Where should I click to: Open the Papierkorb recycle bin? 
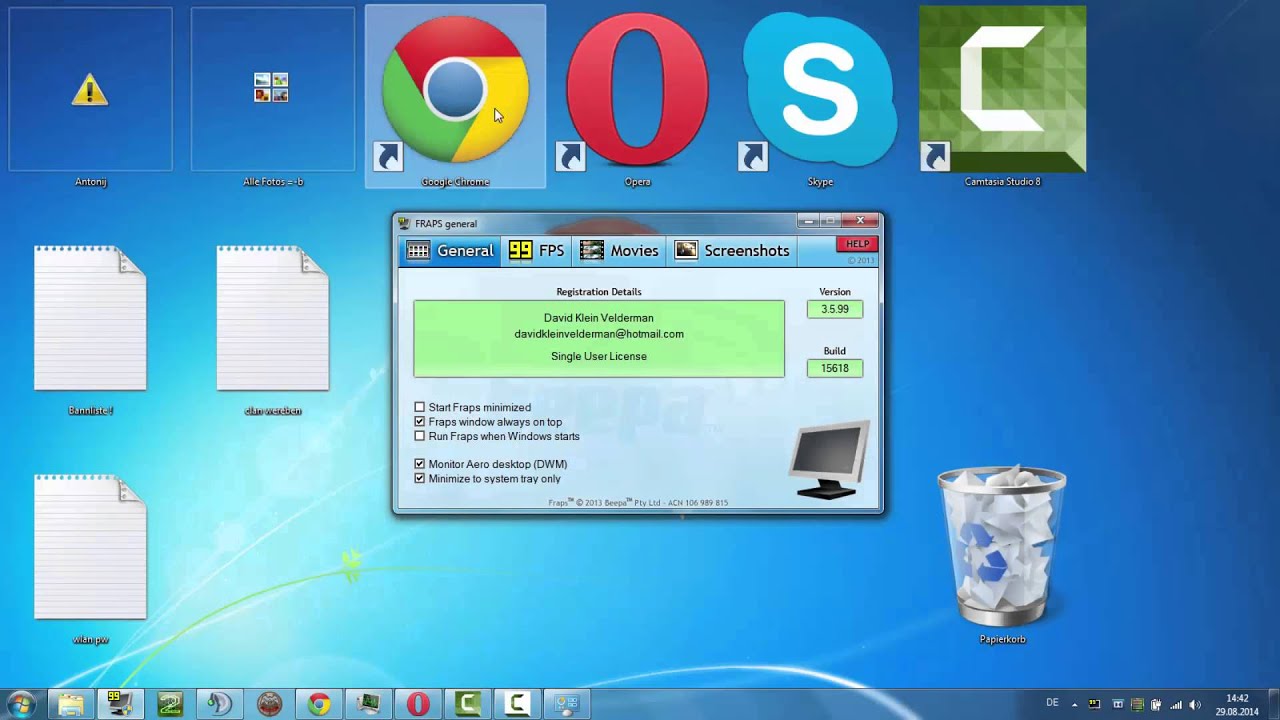pos(1002,555)
